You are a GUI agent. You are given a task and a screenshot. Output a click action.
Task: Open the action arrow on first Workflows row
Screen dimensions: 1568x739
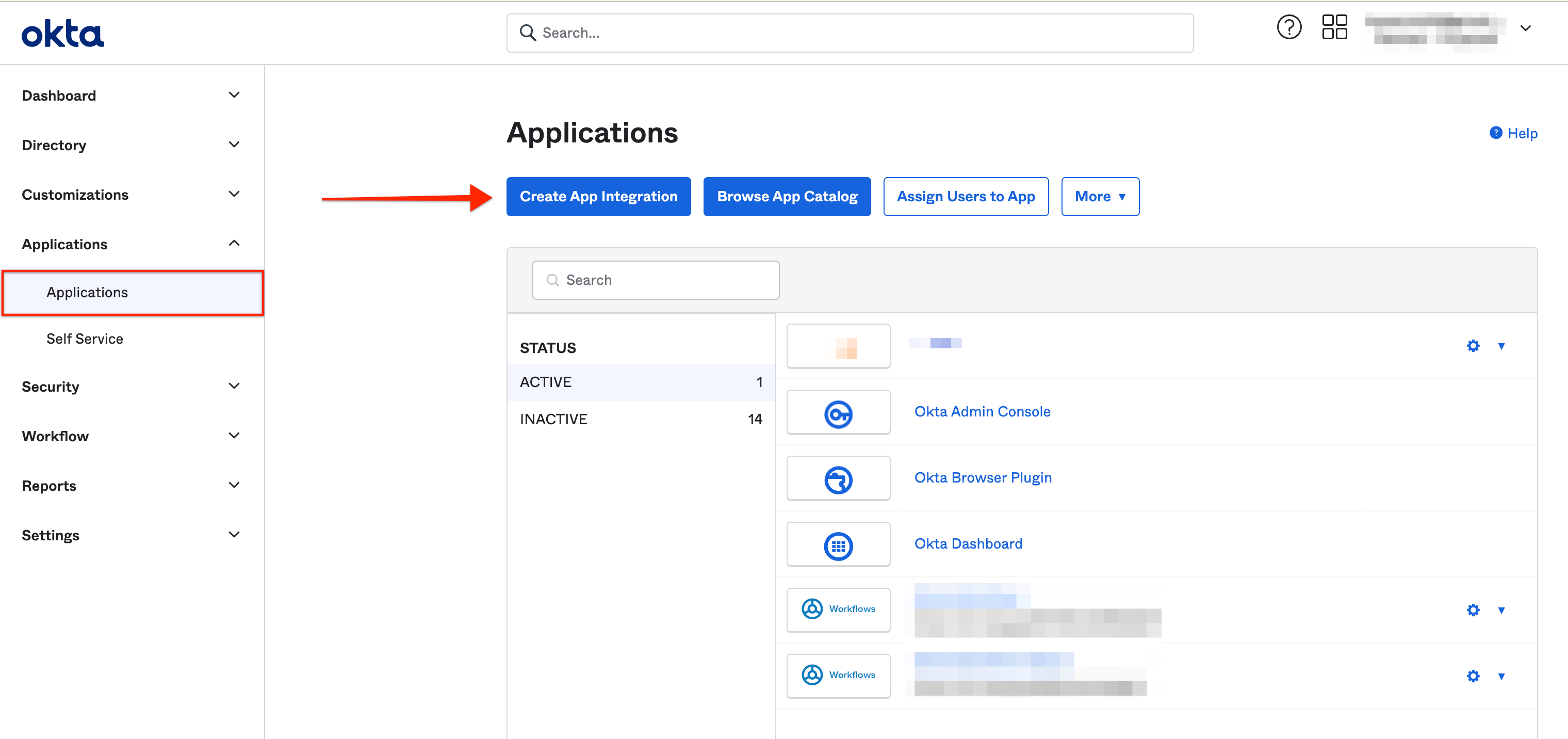click(x=1501, y=611)
